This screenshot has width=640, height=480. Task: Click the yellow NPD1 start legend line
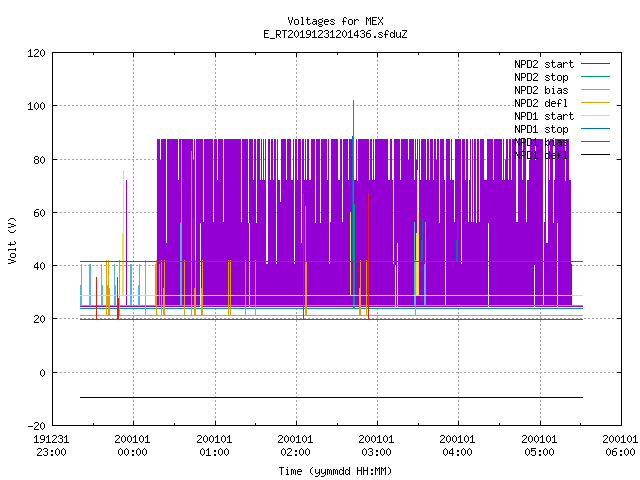595,116
